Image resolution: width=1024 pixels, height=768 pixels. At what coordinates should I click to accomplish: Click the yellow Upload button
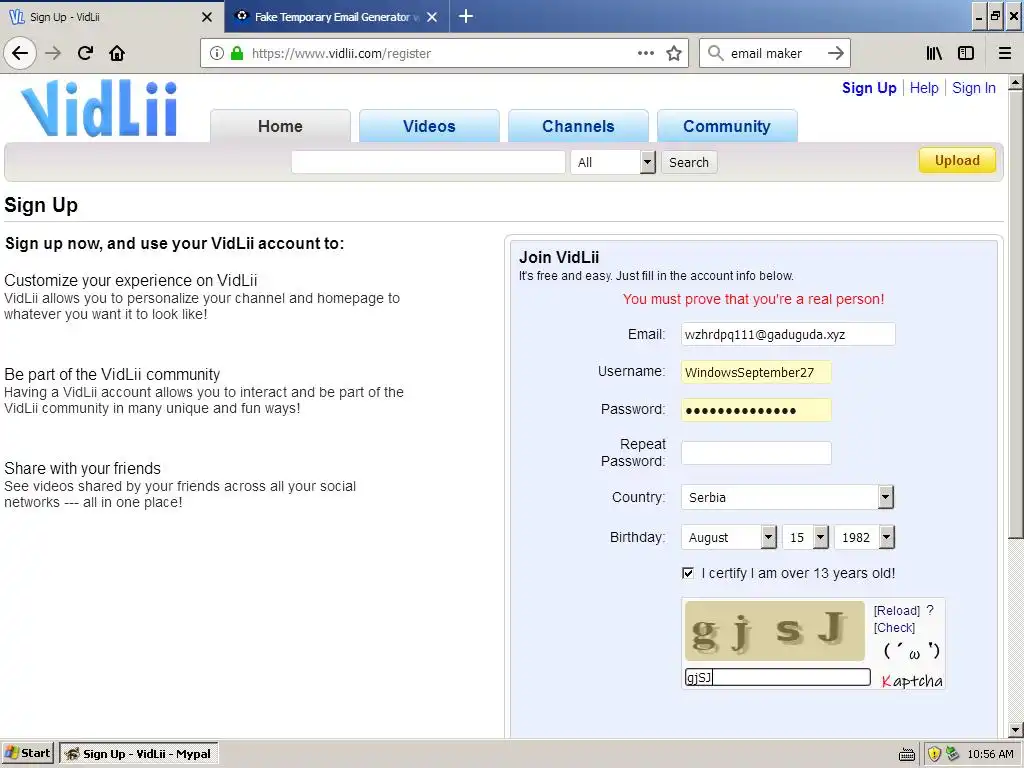point(957,160)
